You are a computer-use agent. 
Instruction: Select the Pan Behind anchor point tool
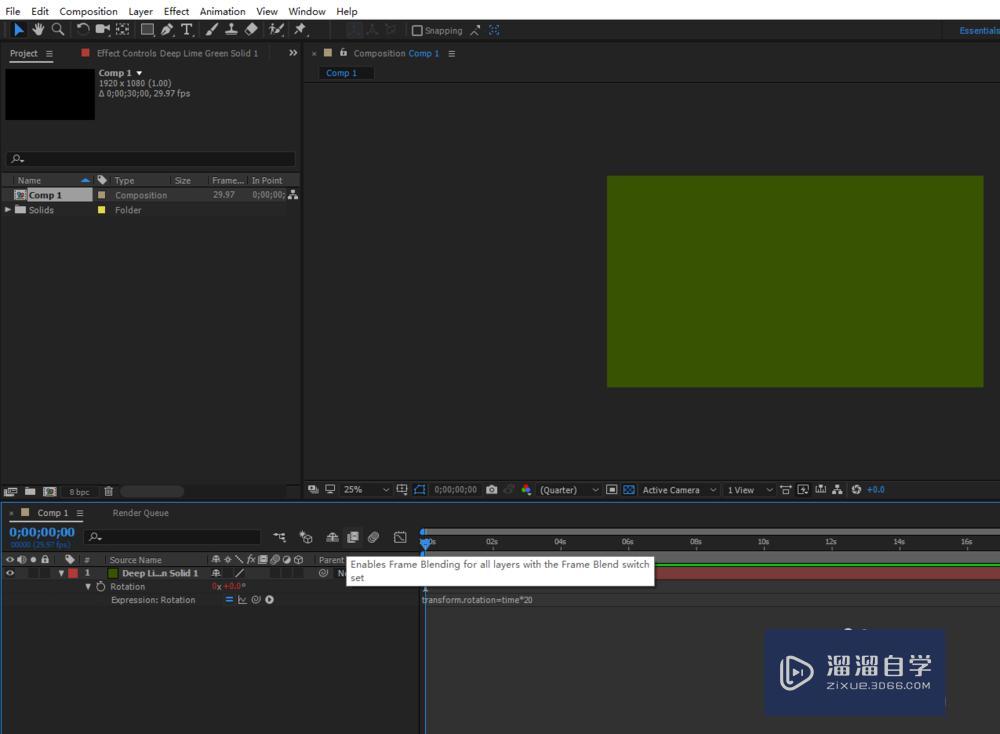pyautogui.click(x=122, y=29)
